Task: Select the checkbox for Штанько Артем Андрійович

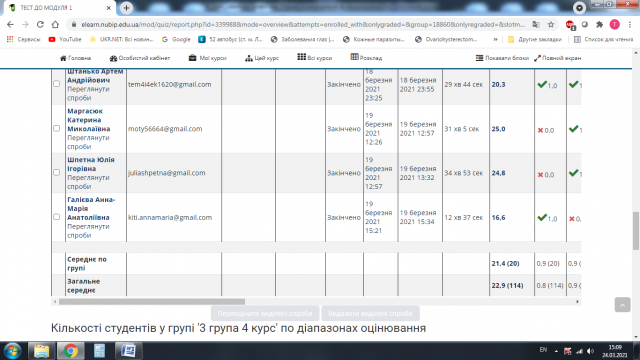Action: click(x=57, y=84)
